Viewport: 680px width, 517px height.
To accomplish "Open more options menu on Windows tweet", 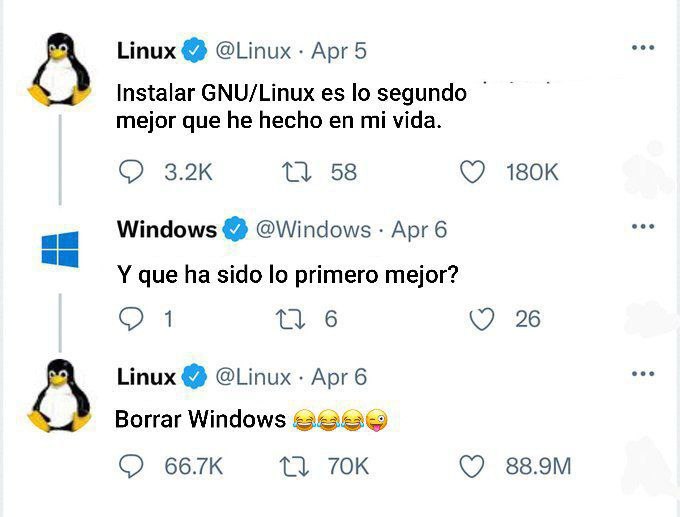I will click(643, 226).
